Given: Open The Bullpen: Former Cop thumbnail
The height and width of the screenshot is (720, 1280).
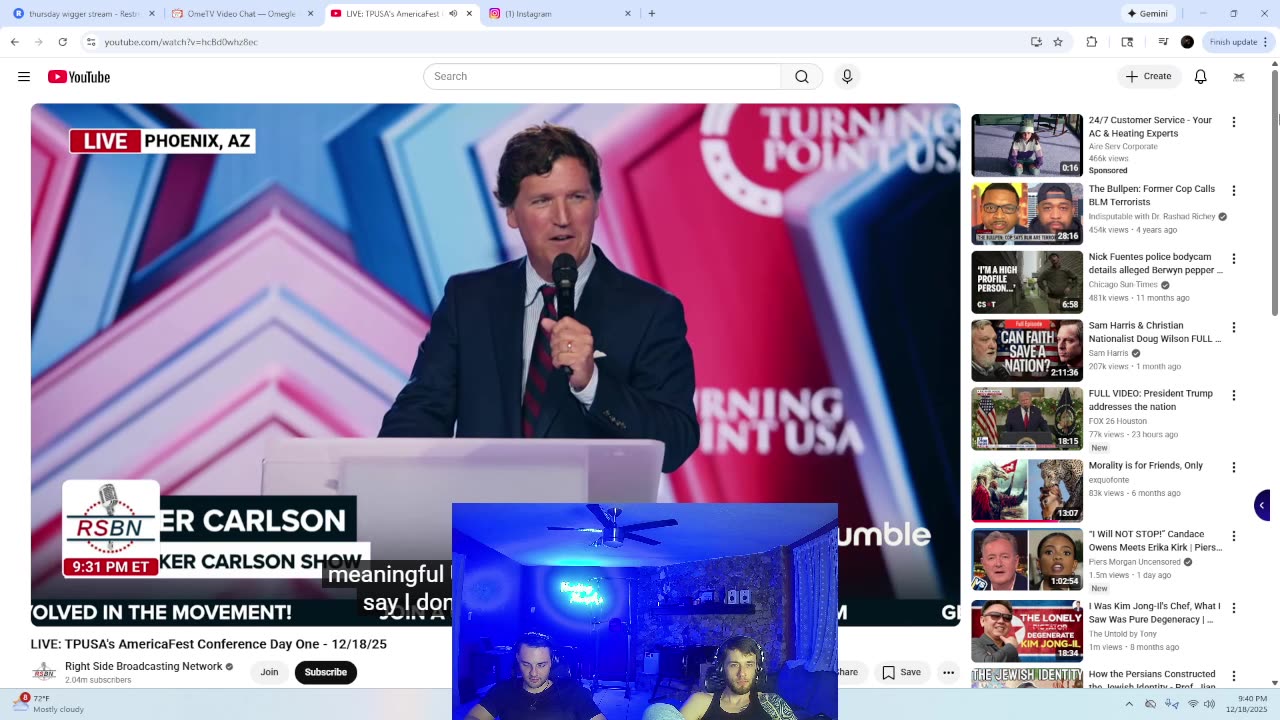Looking at the screenshot, I should pos(1027,213).
